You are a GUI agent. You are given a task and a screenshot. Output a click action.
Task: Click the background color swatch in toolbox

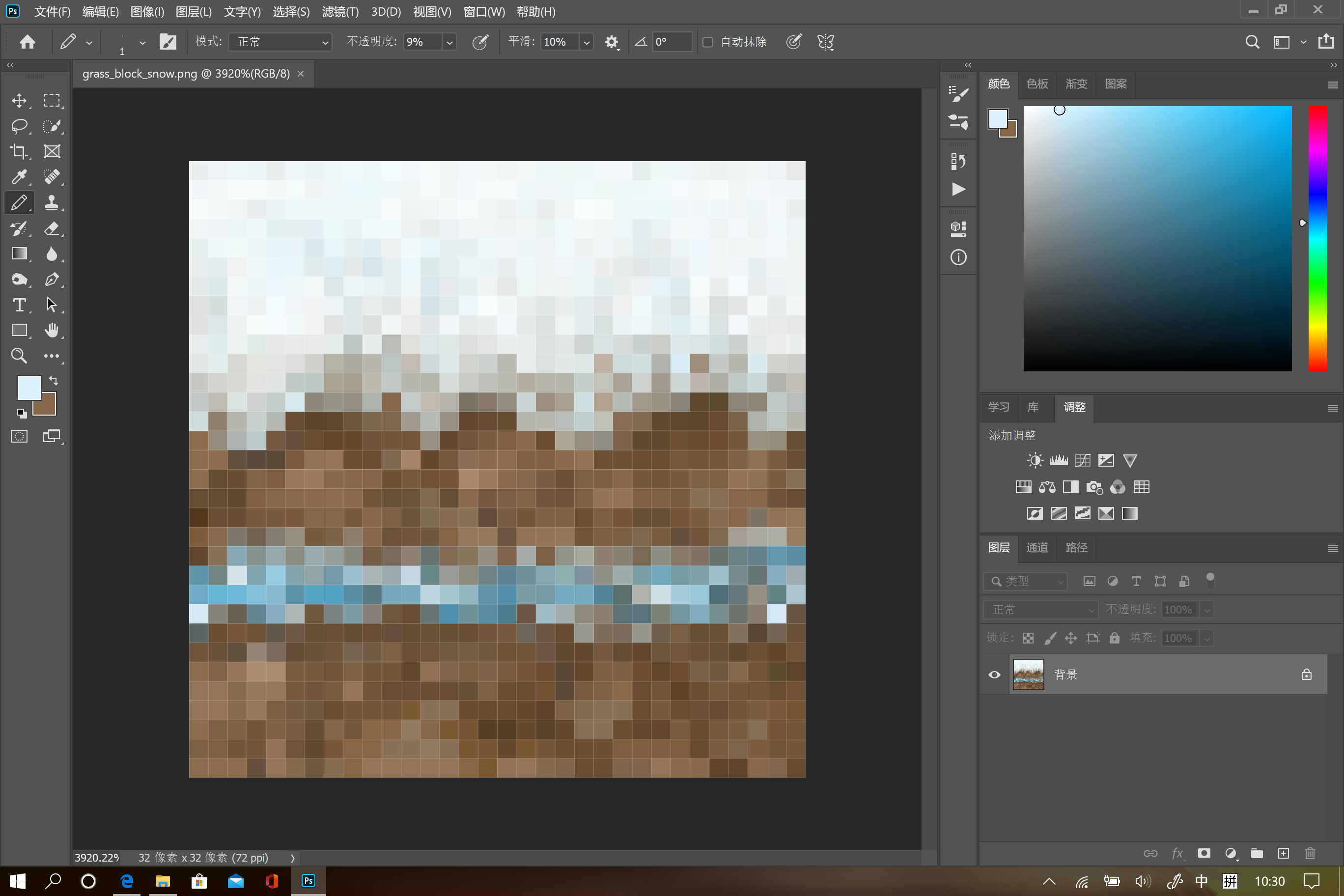pos(48,407)
